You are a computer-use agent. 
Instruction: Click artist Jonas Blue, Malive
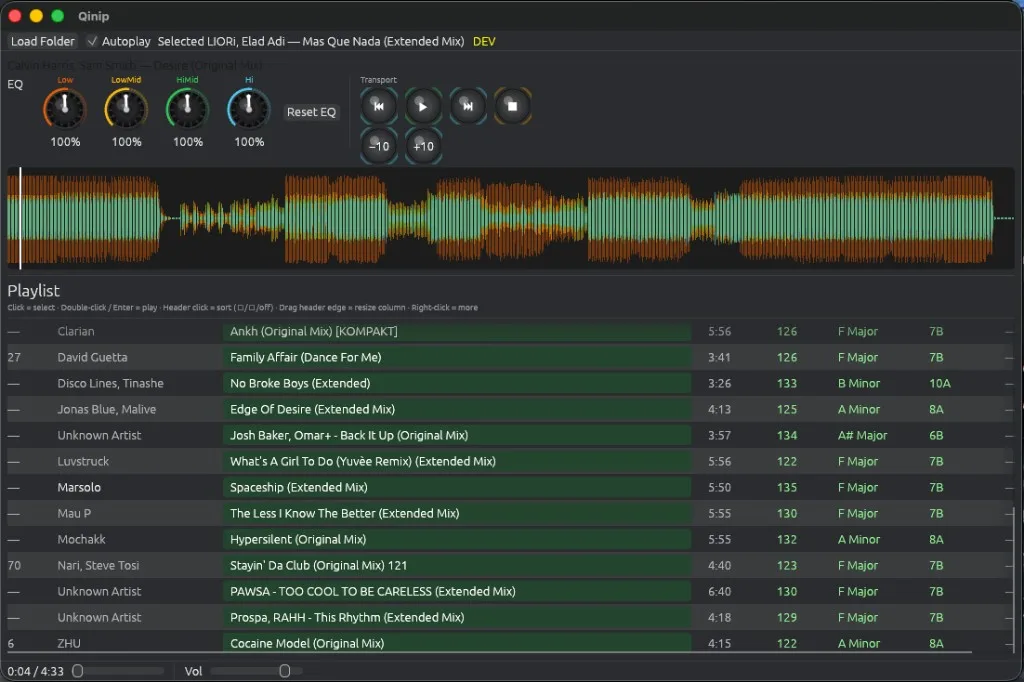click(106, 410)
